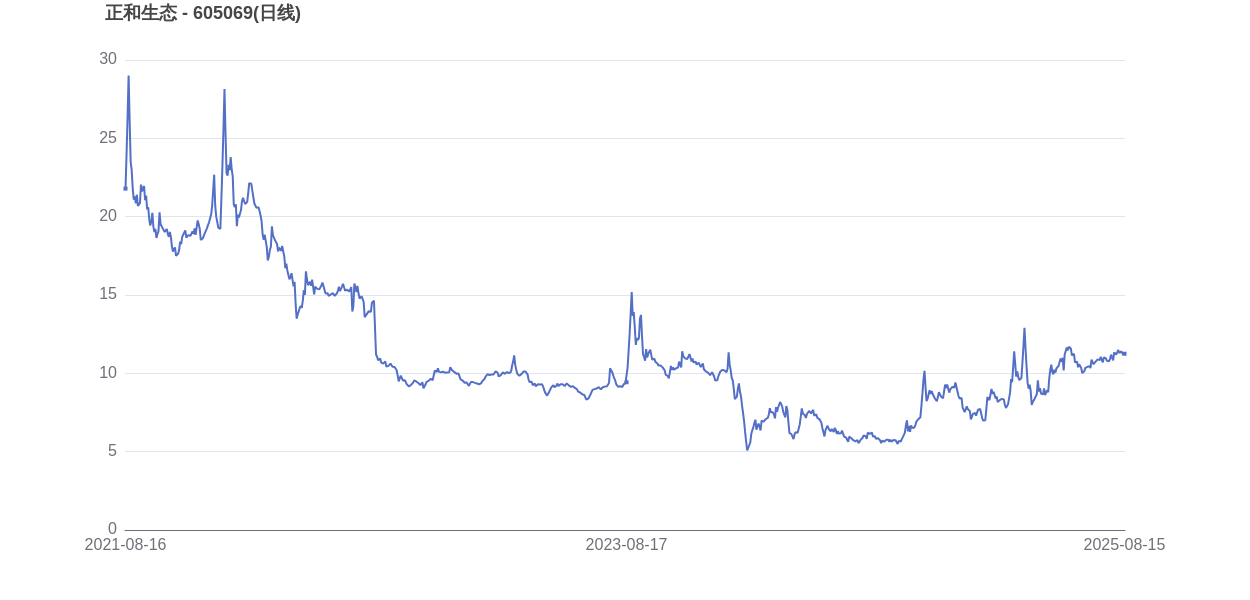Click the chart title 正和生态 - 605069(日线)
The height and width of the screenshot is (600, 1250).
click(x=203, y=13)
